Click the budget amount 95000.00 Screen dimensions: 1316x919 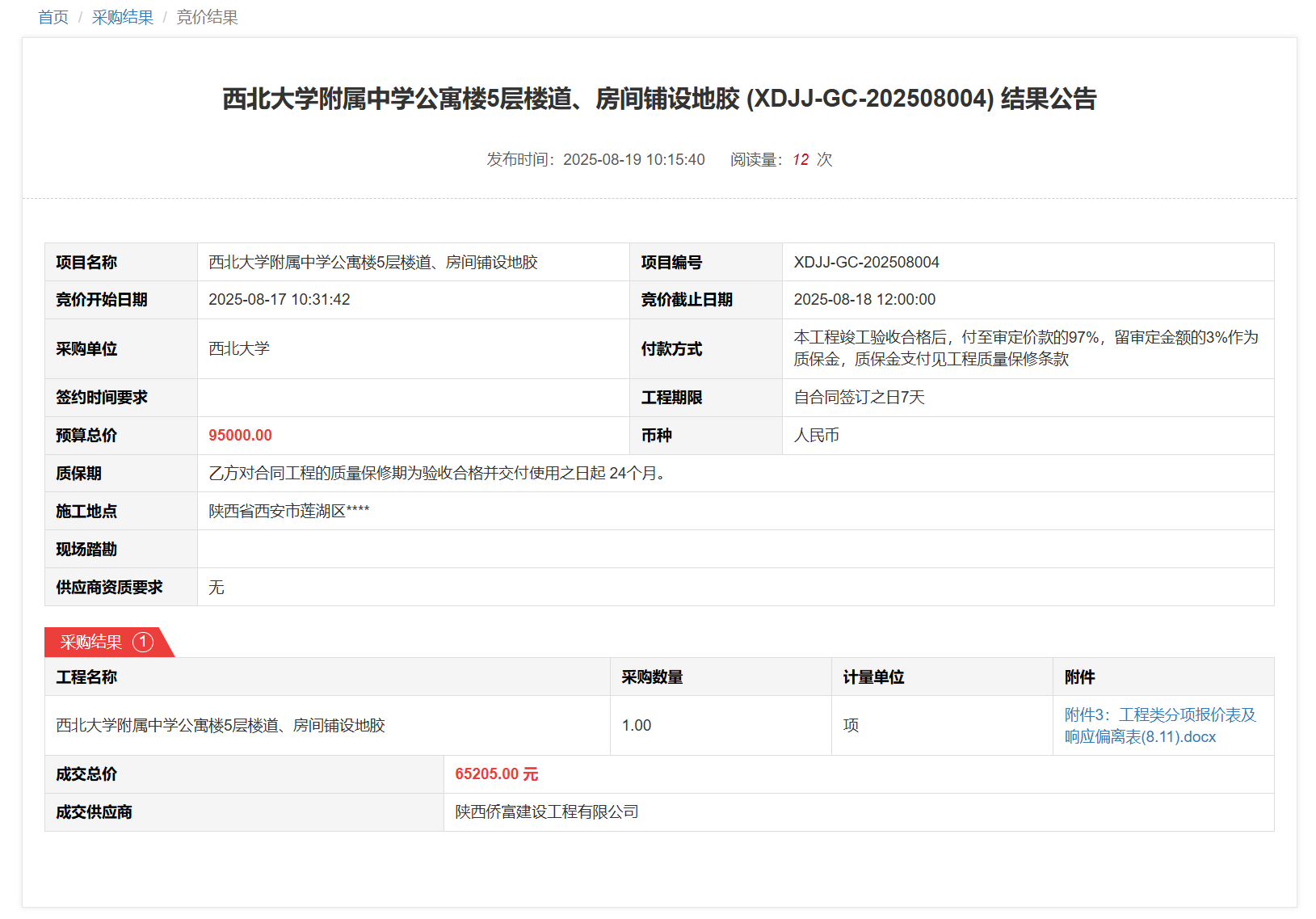[x=240, y=436]
